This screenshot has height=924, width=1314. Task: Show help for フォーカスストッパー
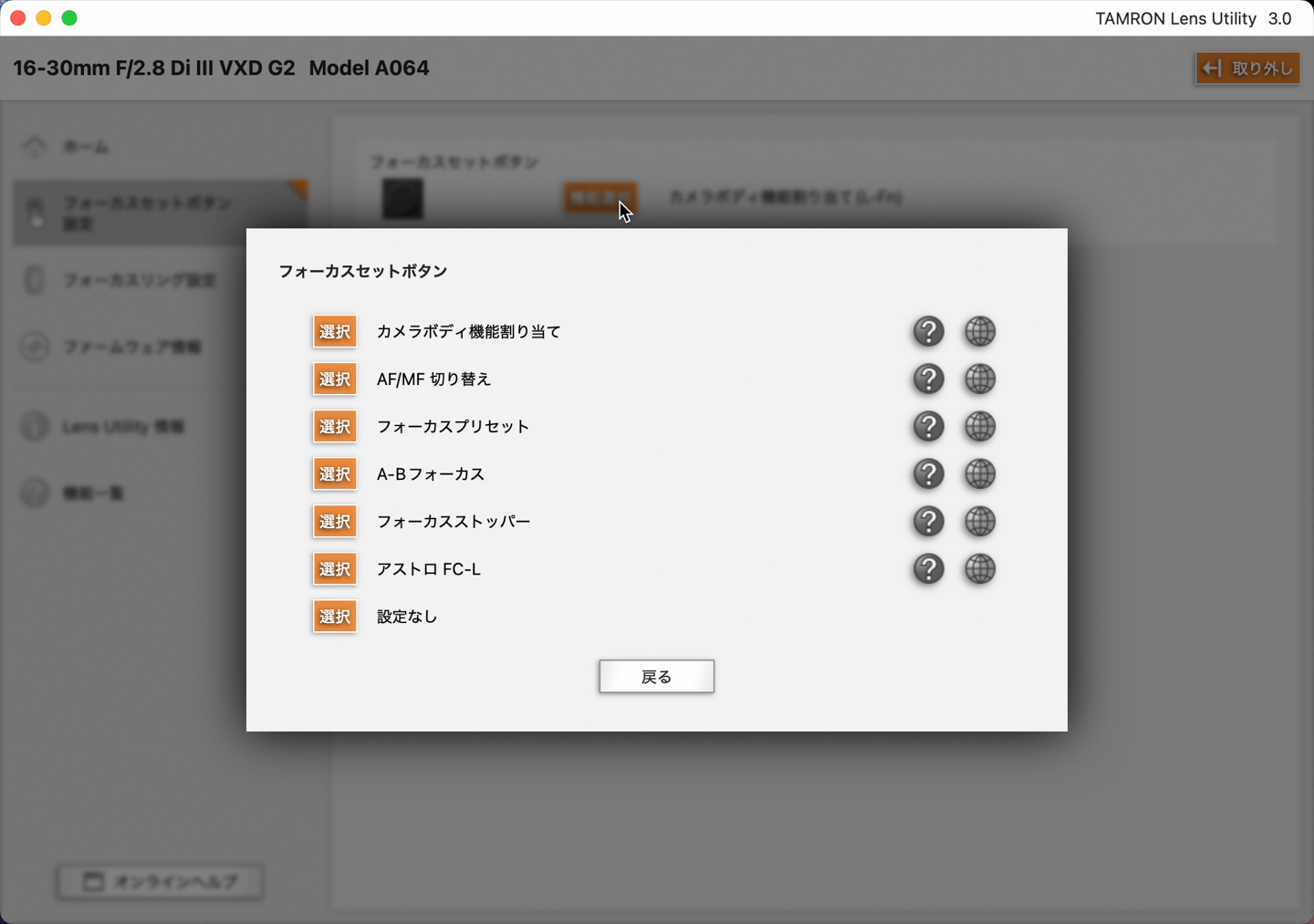(x=928, y=521)
